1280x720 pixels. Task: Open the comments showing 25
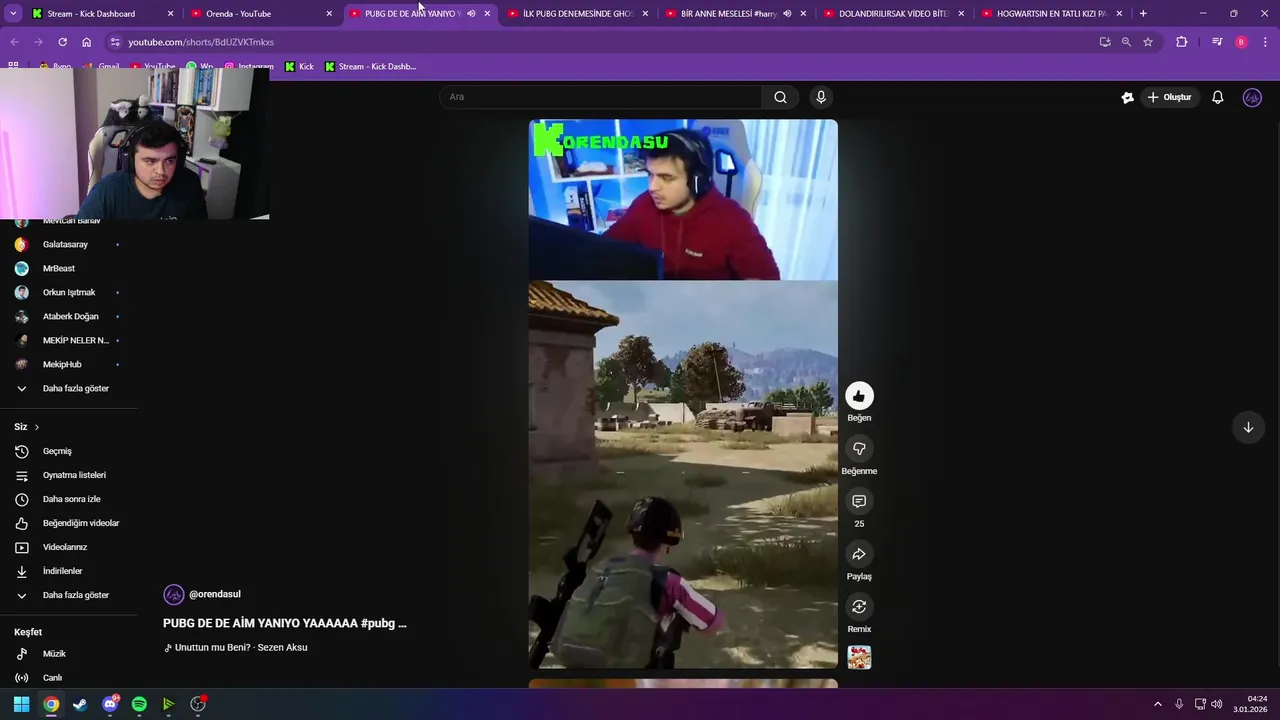859,501
